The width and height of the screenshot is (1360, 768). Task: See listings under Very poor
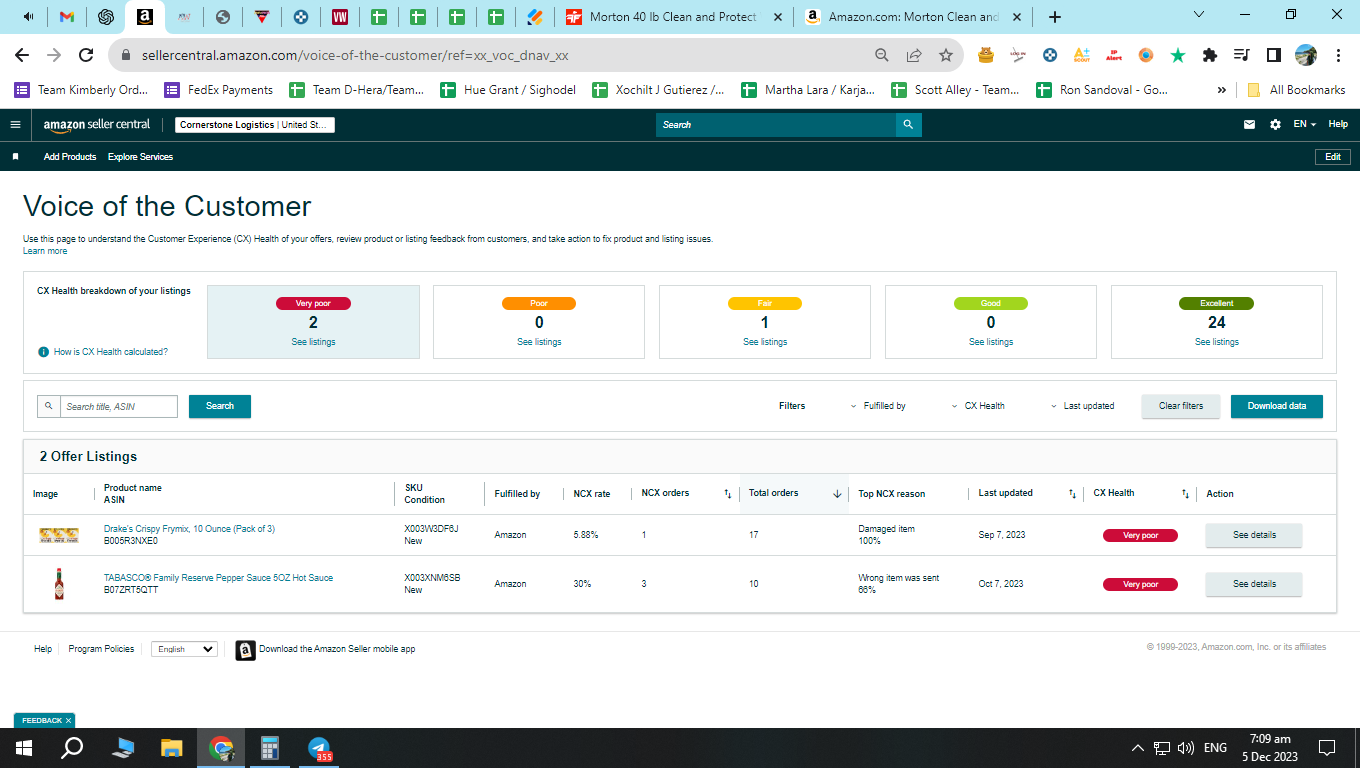(x=313, y=342)
